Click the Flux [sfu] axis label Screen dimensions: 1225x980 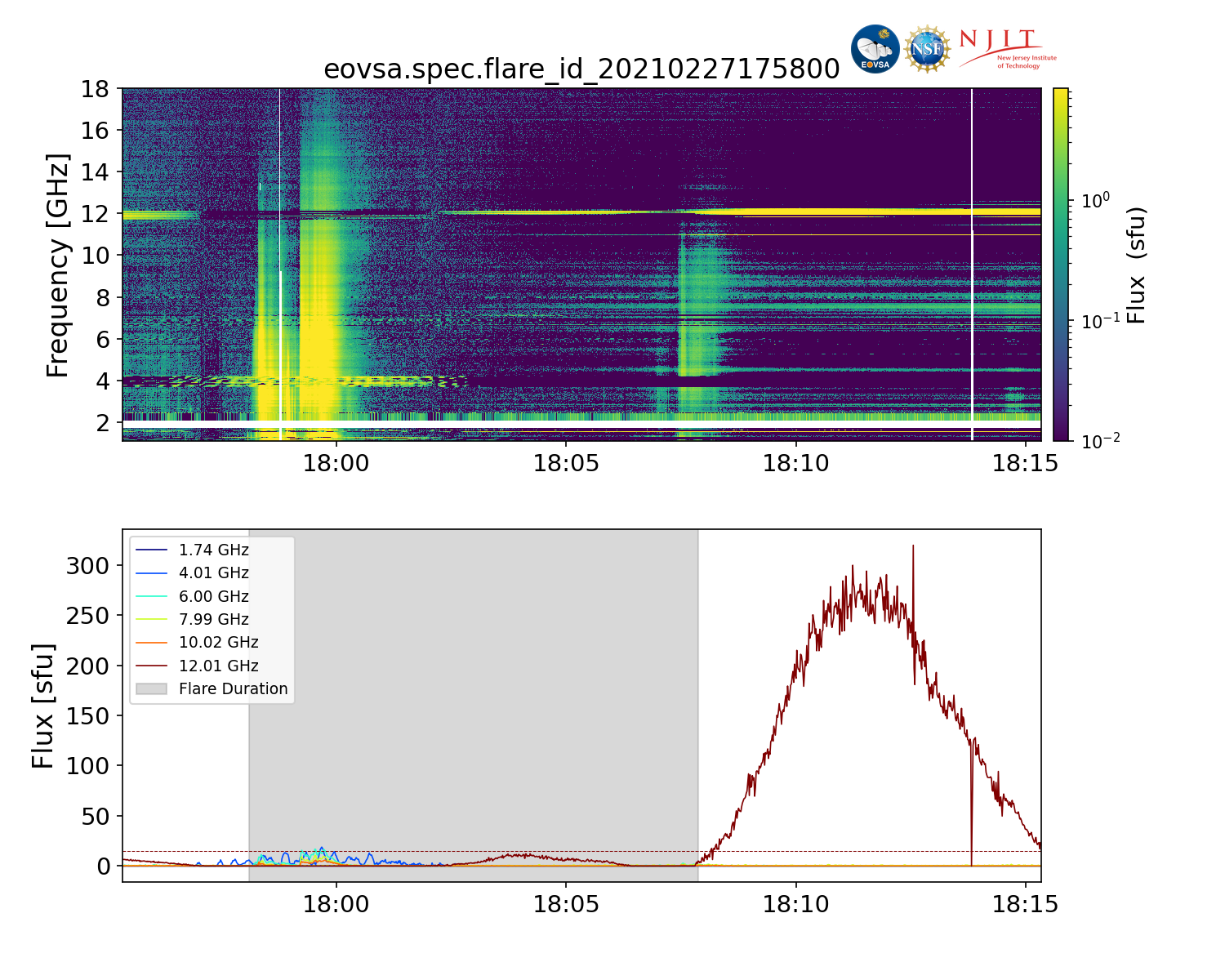tap(42, 706)
